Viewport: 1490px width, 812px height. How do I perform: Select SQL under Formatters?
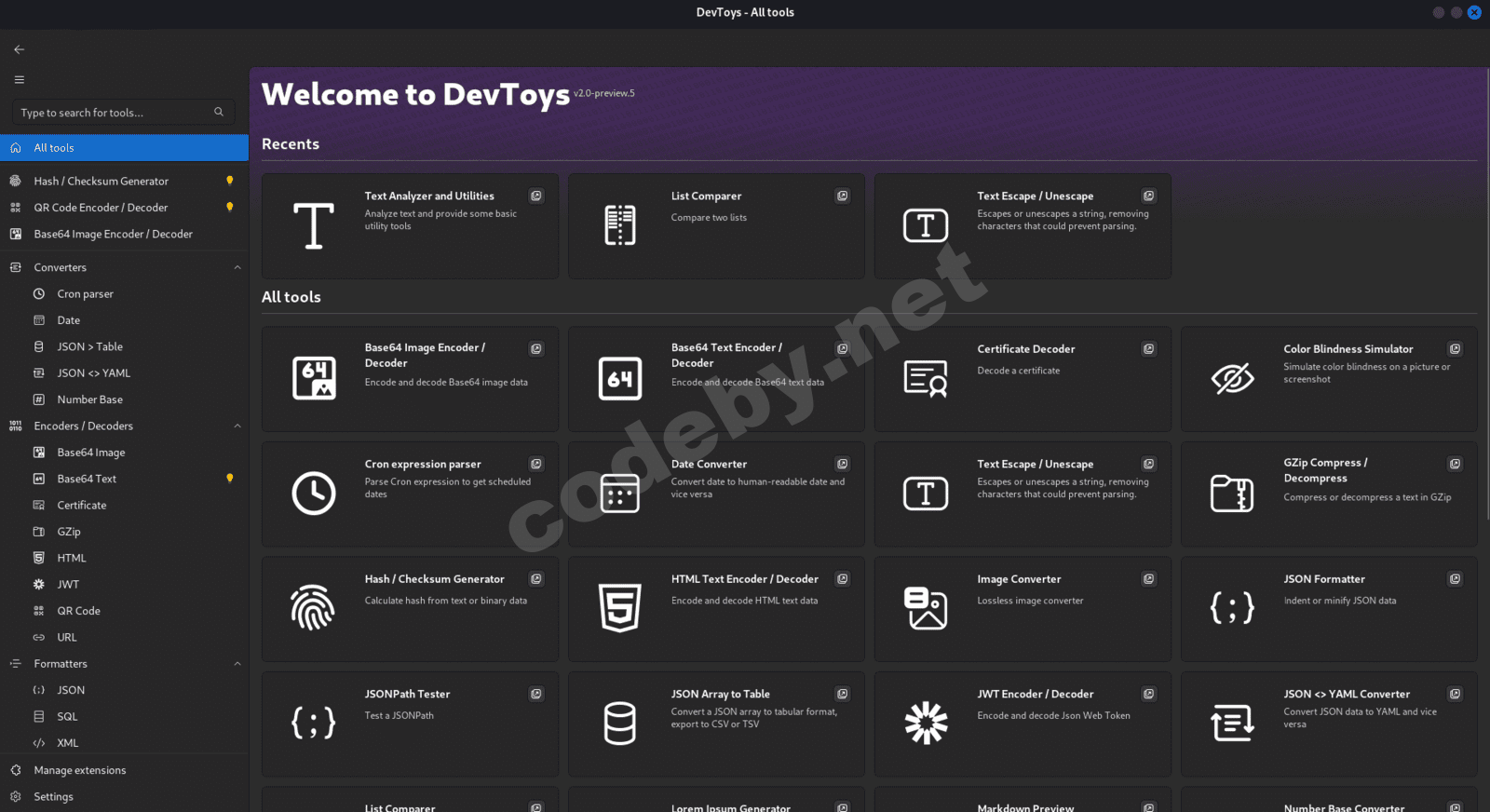click(x=124, y=717)
